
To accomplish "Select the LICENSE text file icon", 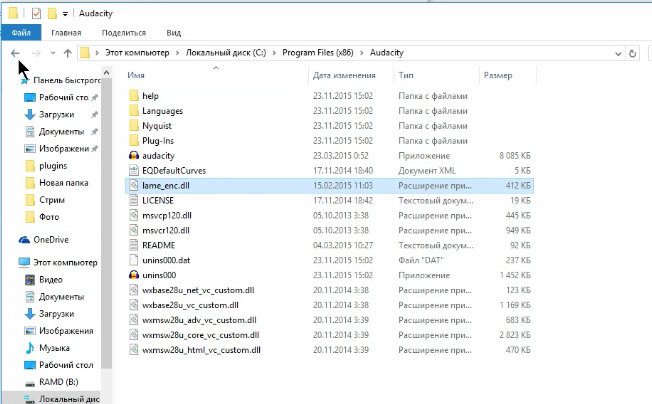I will point(133,200).
